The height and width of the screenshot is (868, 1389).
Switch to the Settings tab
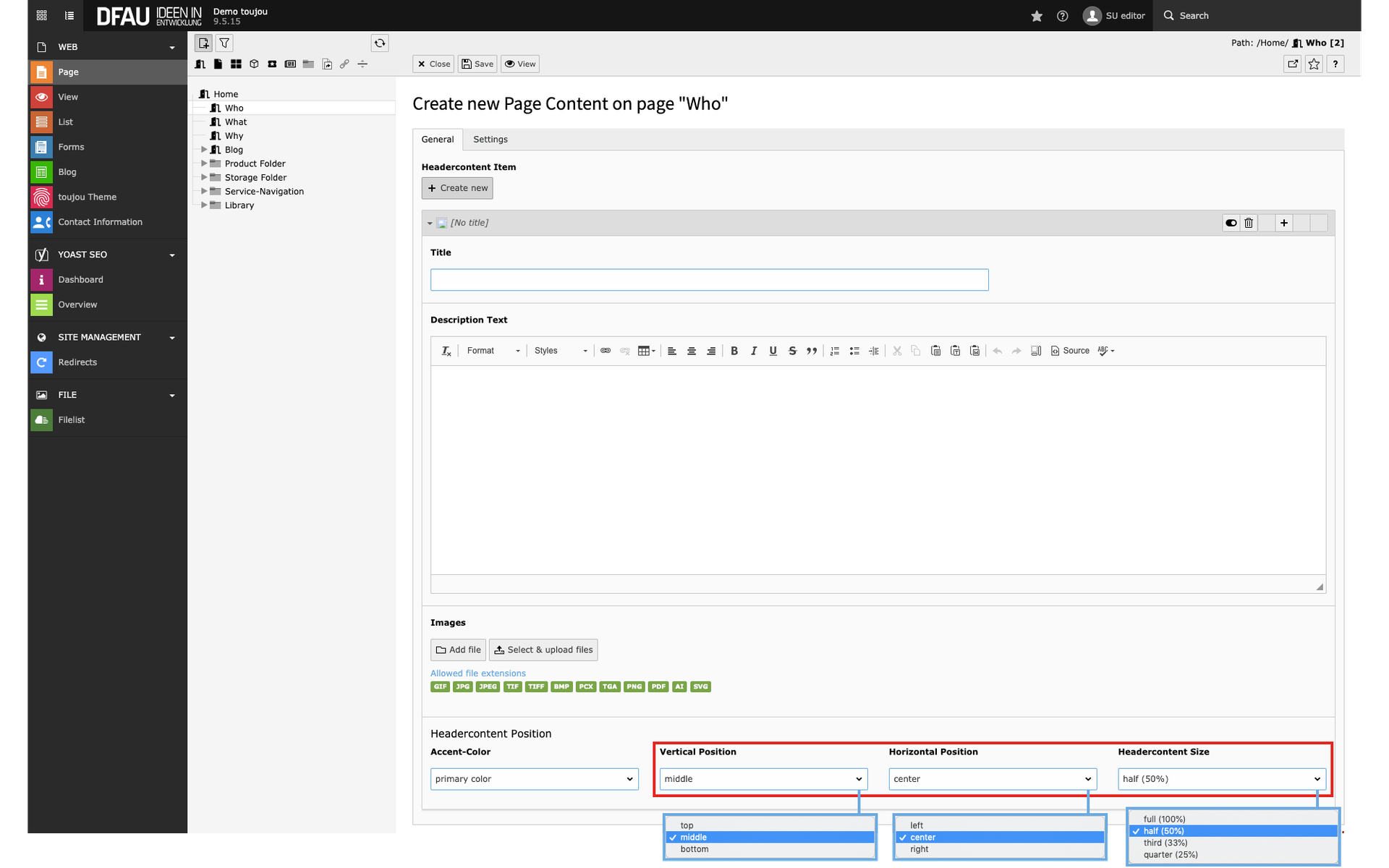[x=490, y=140]
